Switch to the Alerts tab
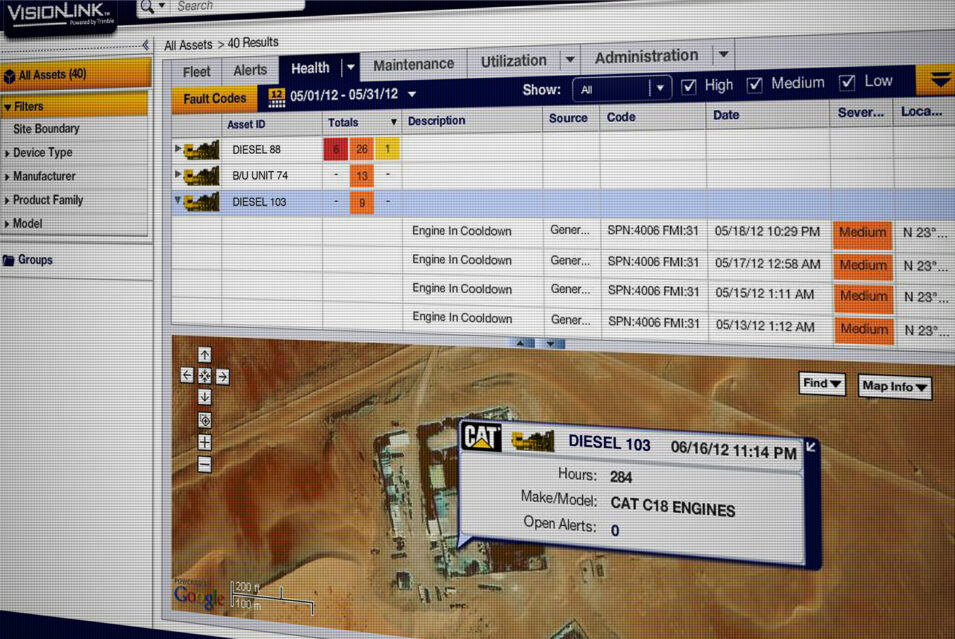Screen dimensions: 955x639 click(250, 70)
